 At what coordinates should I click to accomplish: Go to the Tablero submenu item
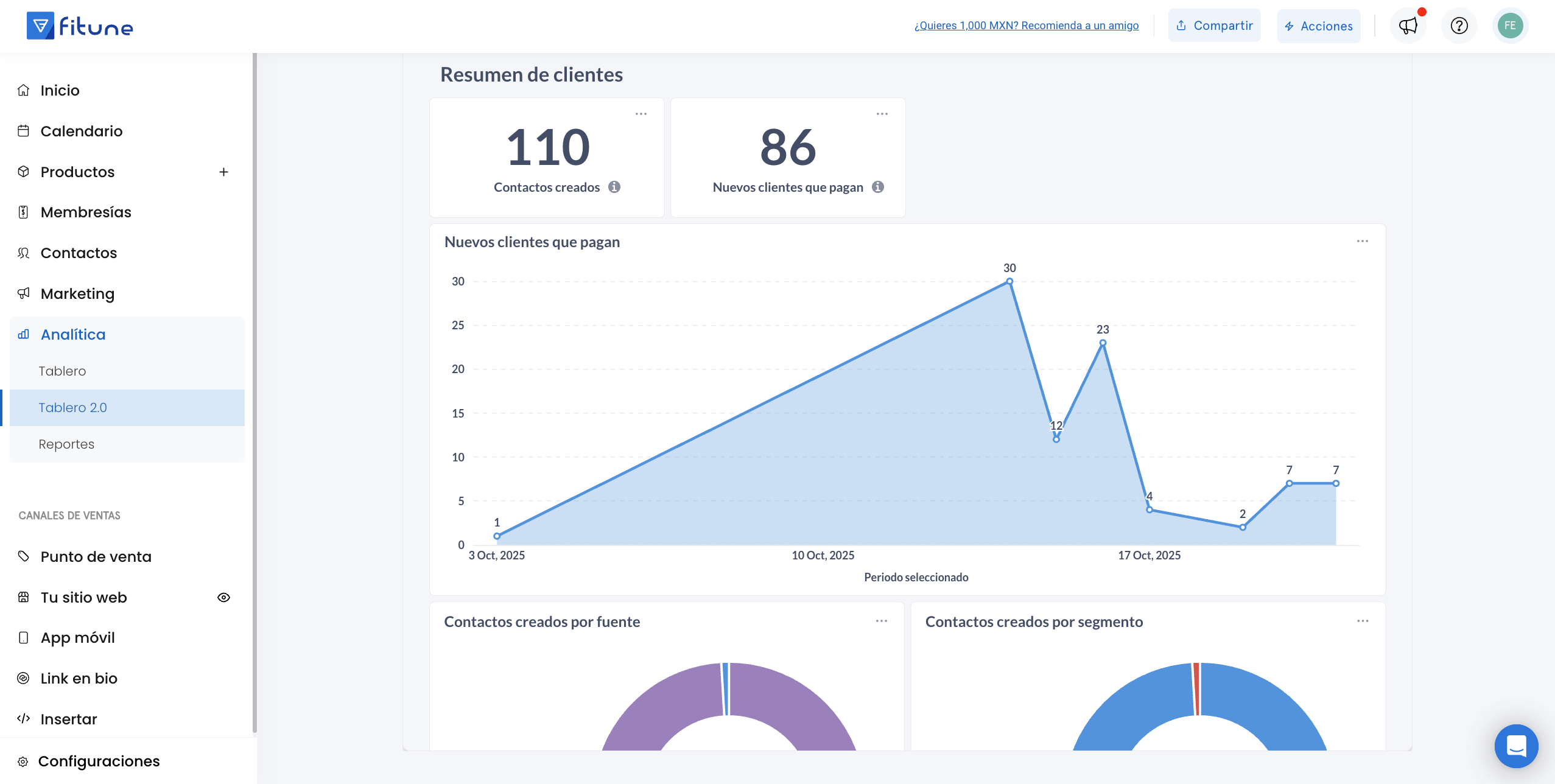pos(62,371)
